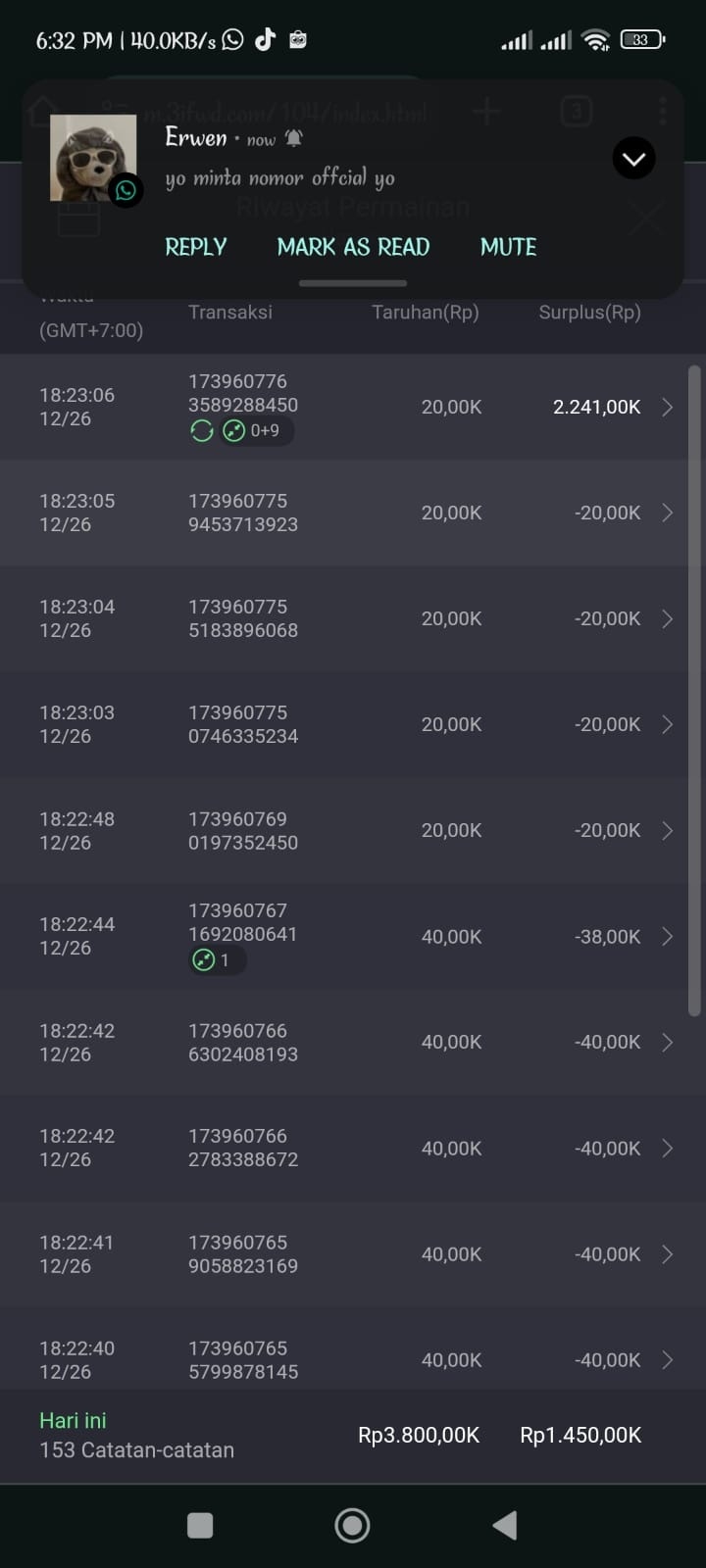Click the vertical scrollbar on the transaction list
706x1568 pixels.
pyautogui.click(x=694, y=686)
